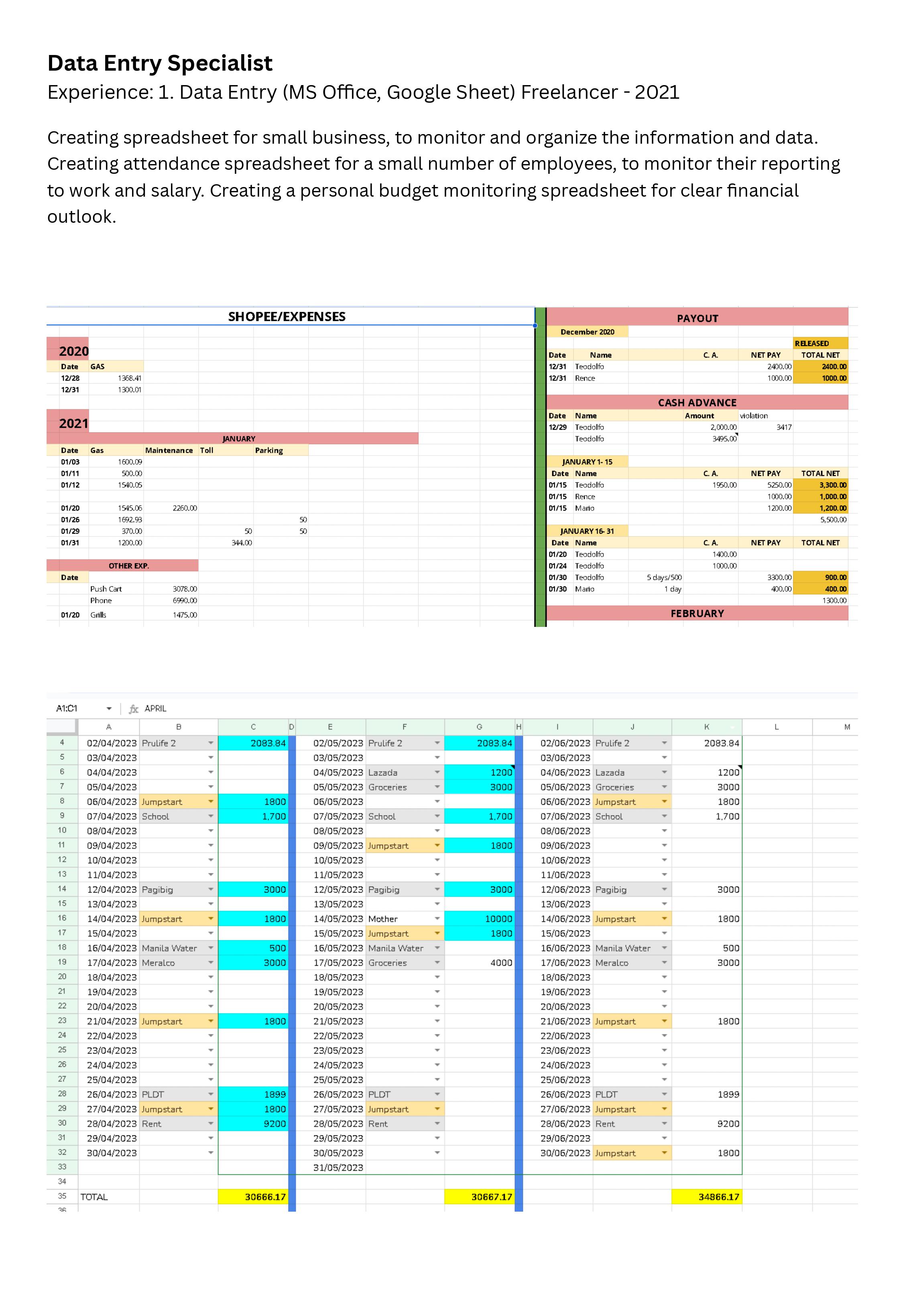Image resolution: width=903 pixels, height=1316 pixels.
Task: Select the 3495.00 cash advance amount
Action: click(710, 439)
